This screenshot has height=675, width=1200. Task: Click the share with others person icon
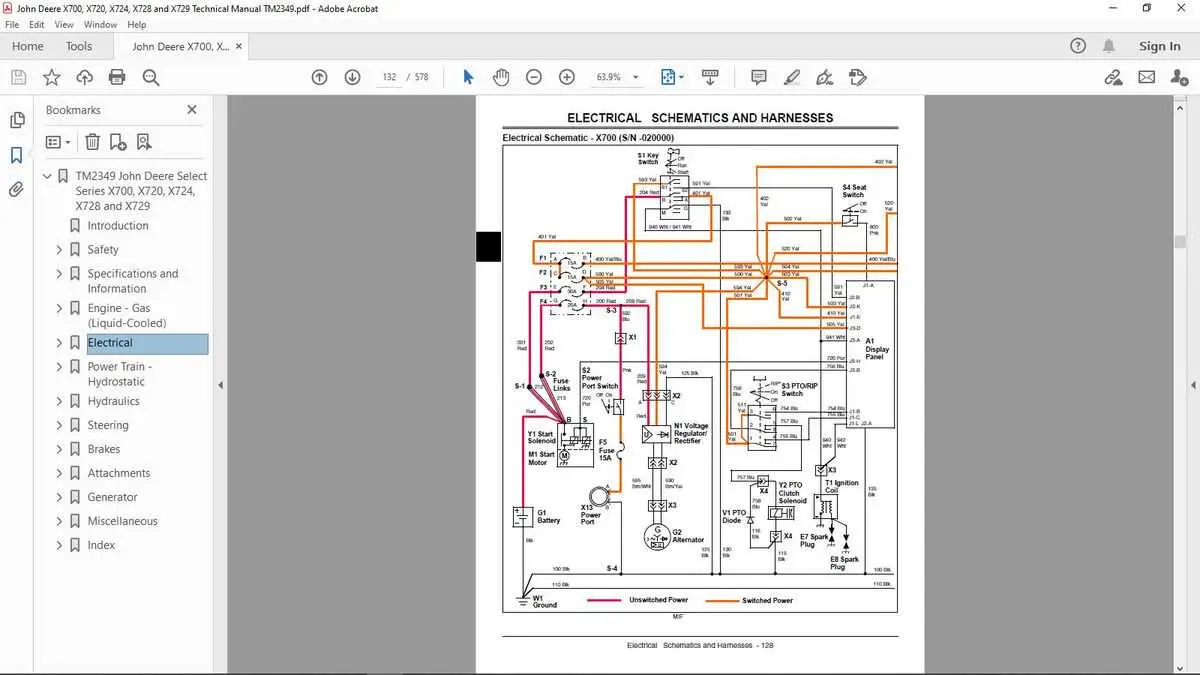(1179, 77)
